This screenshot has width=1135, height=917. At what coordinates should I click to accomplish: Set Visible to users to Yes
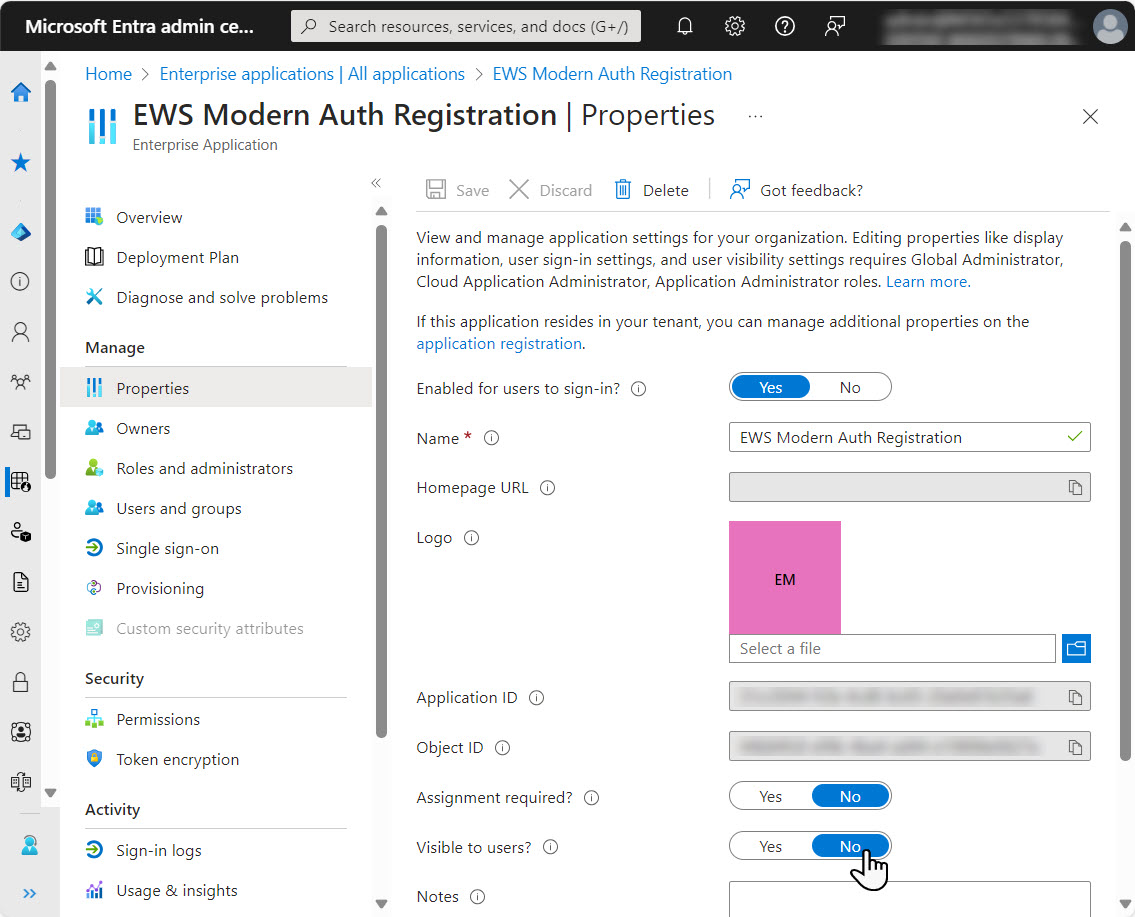pos(770,846)
